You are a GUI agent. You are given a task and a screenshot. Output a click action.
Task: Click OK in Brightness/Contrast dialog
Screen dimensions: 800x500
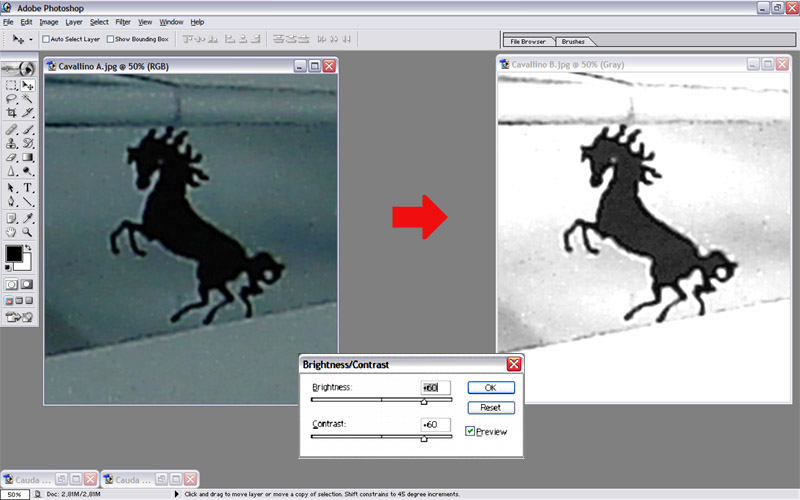pyautogui.click(x=491, y=388)
